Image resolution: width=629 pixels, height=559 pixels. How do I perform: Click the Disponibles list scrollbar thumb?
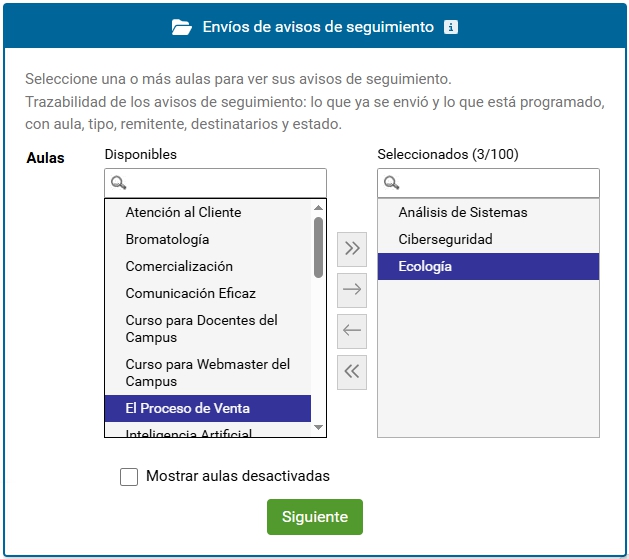[x=319, y=247]
